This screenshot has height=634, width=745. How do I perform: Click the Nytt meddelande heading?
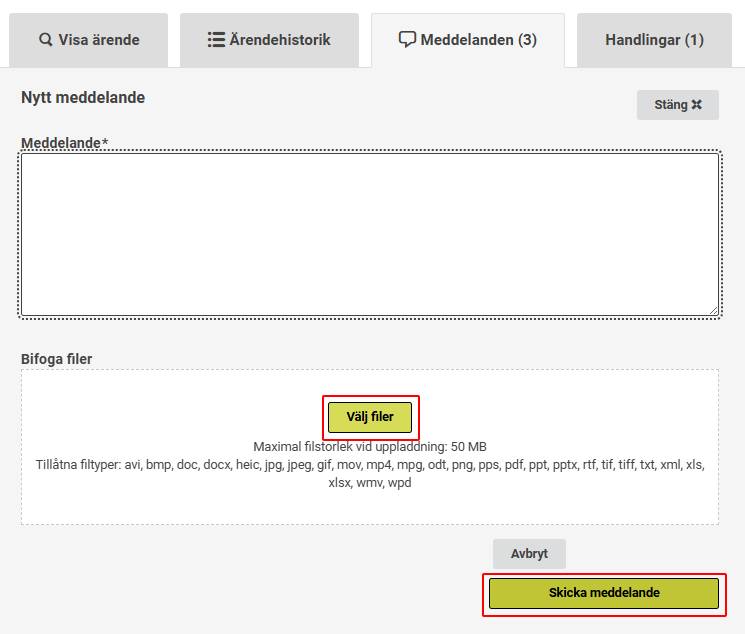(83, 98)
